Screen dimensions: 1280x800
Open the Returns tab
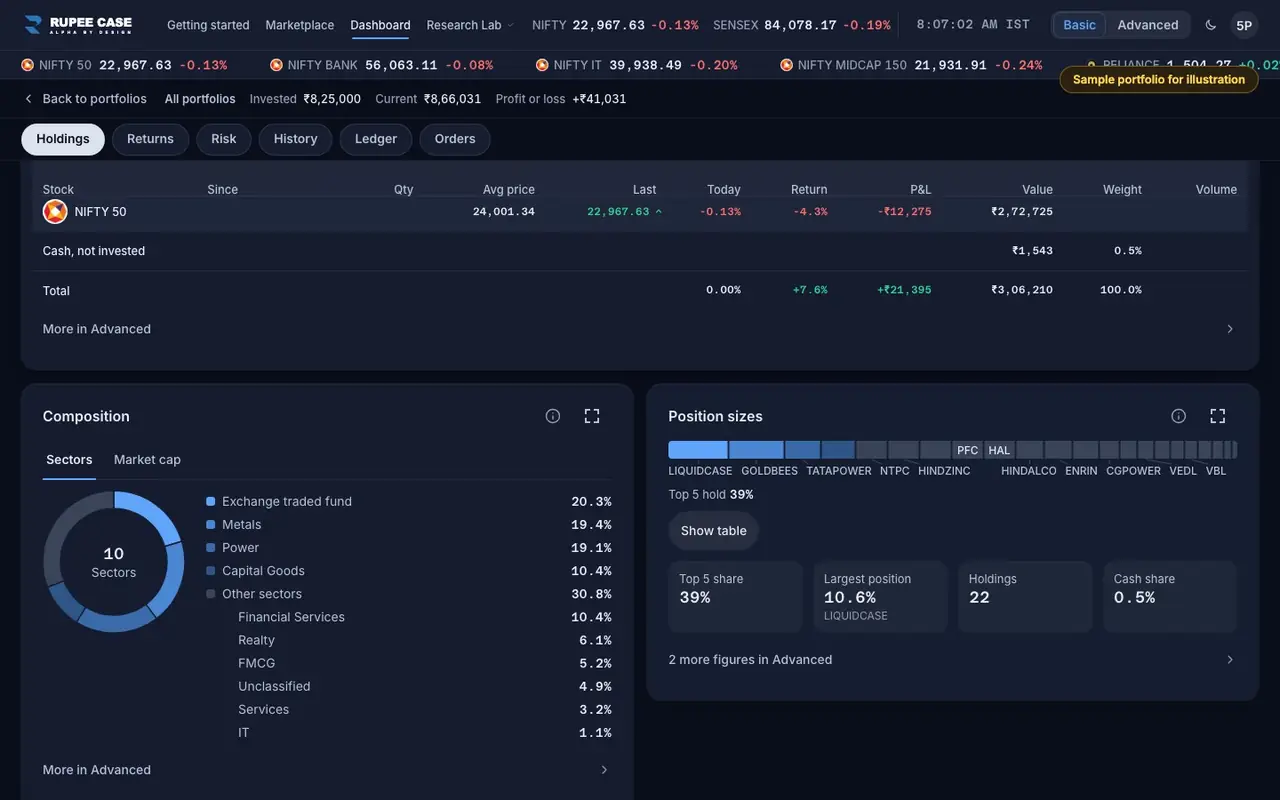click(x=150, y=139)
